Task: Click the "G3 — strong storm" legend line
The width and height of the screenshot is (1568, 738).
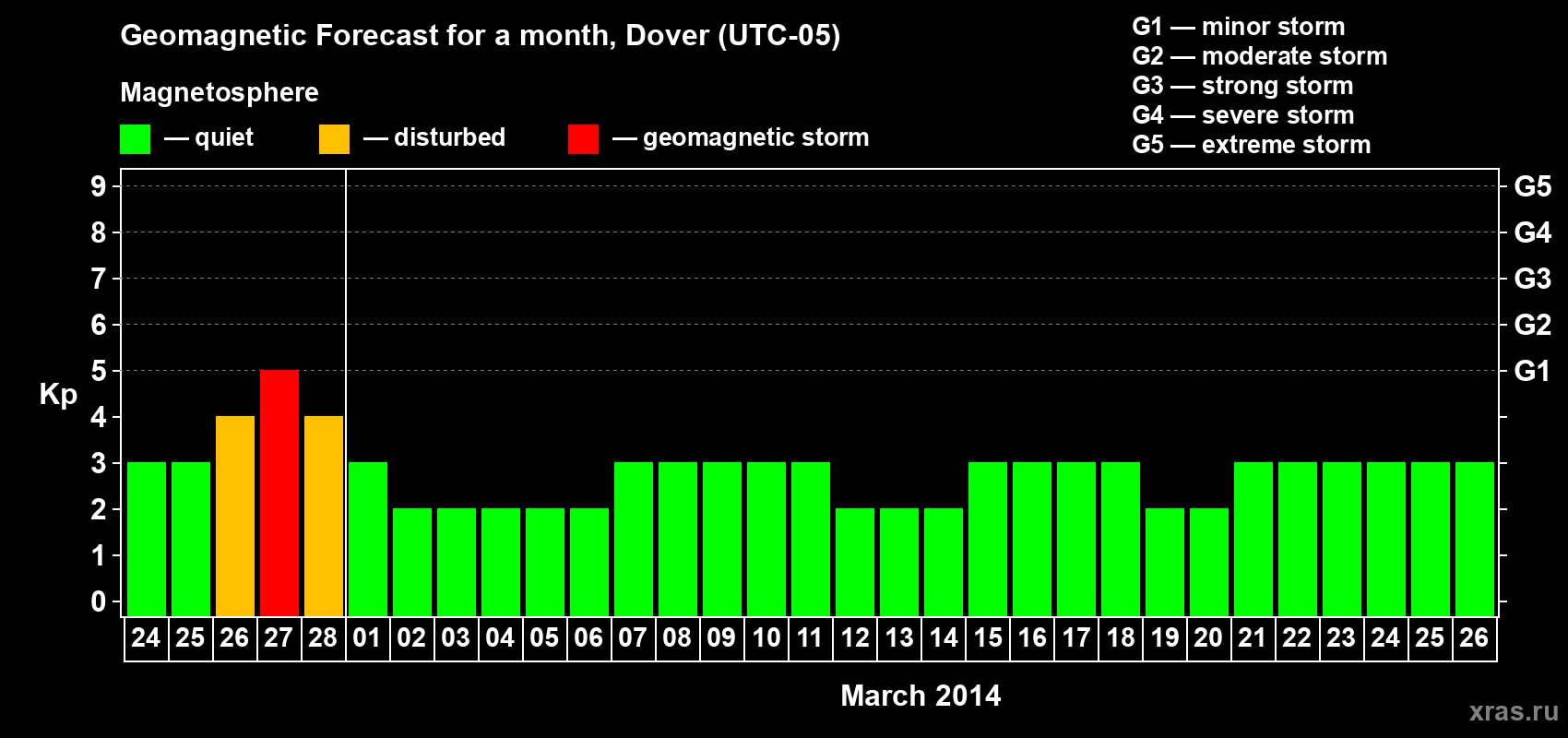Action: (x=1242, y=86)
